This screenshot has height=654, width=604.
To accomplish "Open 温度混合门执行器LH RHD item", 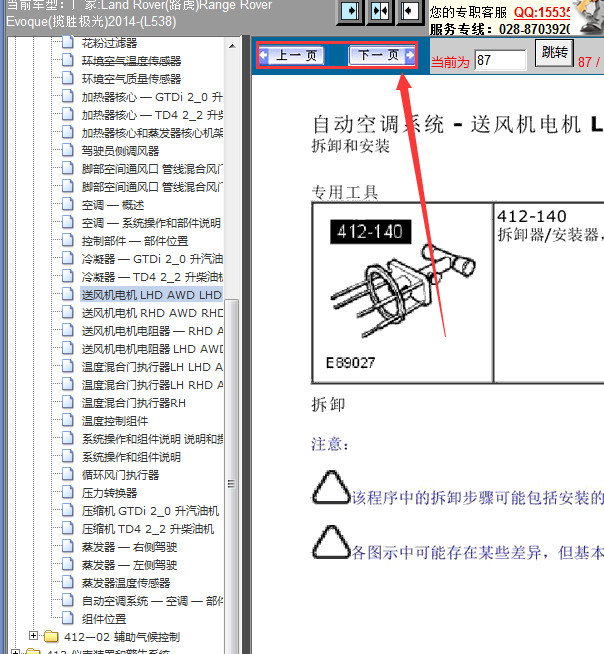I will [x=152, y=385].
